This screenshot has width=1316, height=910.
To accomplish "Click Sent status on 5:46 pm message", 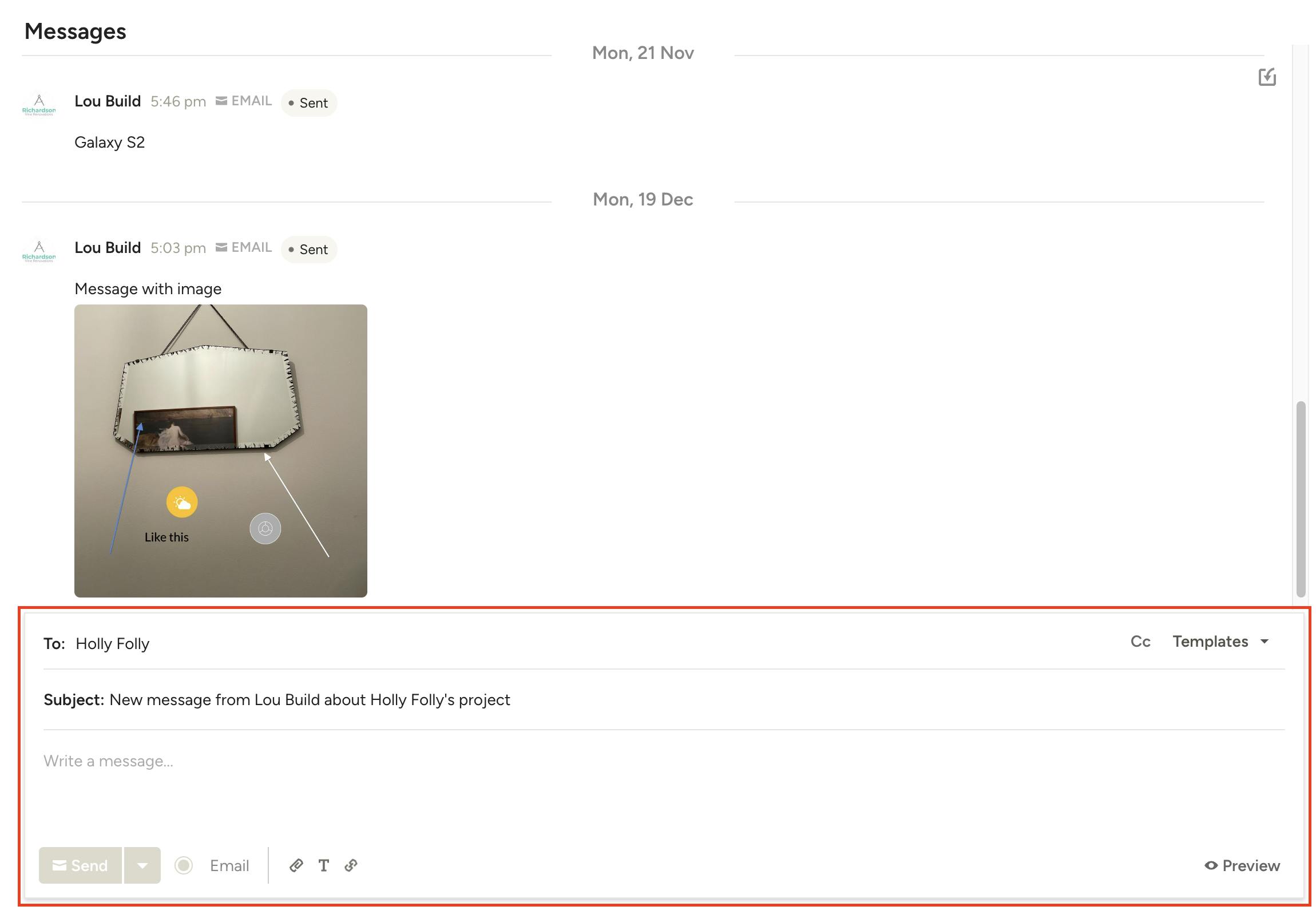I will coord(309,103).
